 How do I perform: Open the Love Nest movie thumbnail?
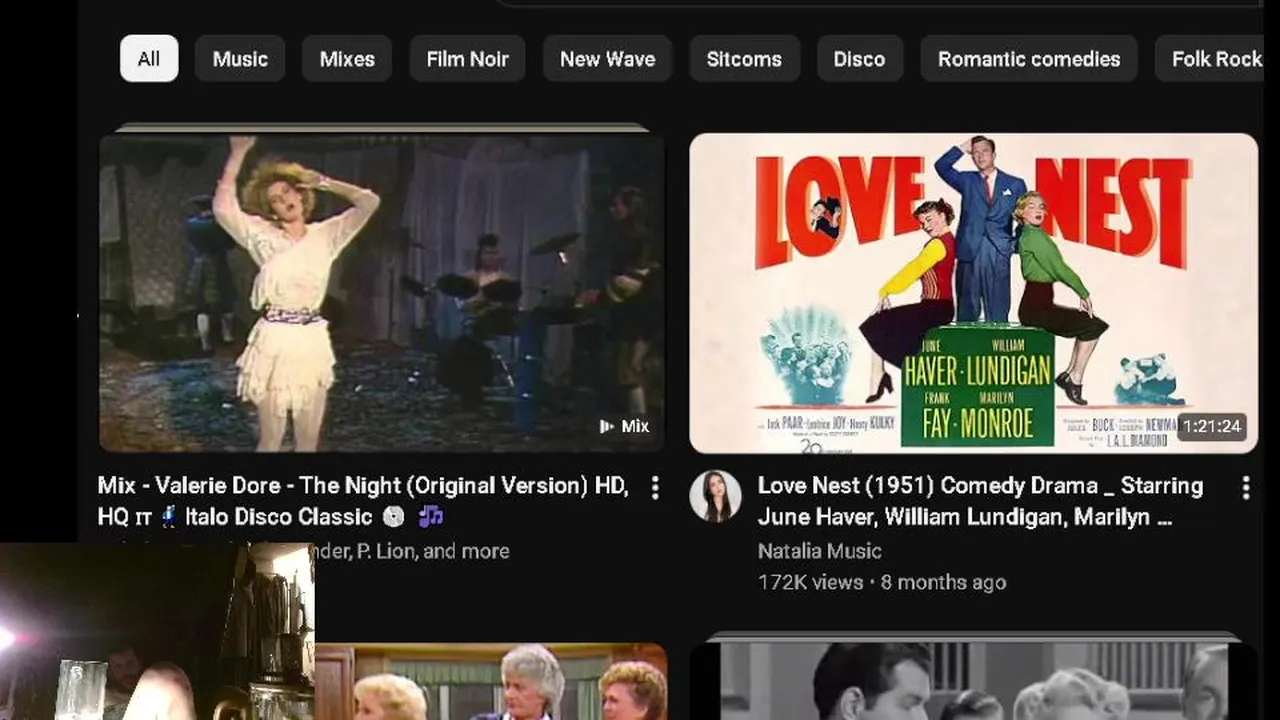tap(974, 293)
